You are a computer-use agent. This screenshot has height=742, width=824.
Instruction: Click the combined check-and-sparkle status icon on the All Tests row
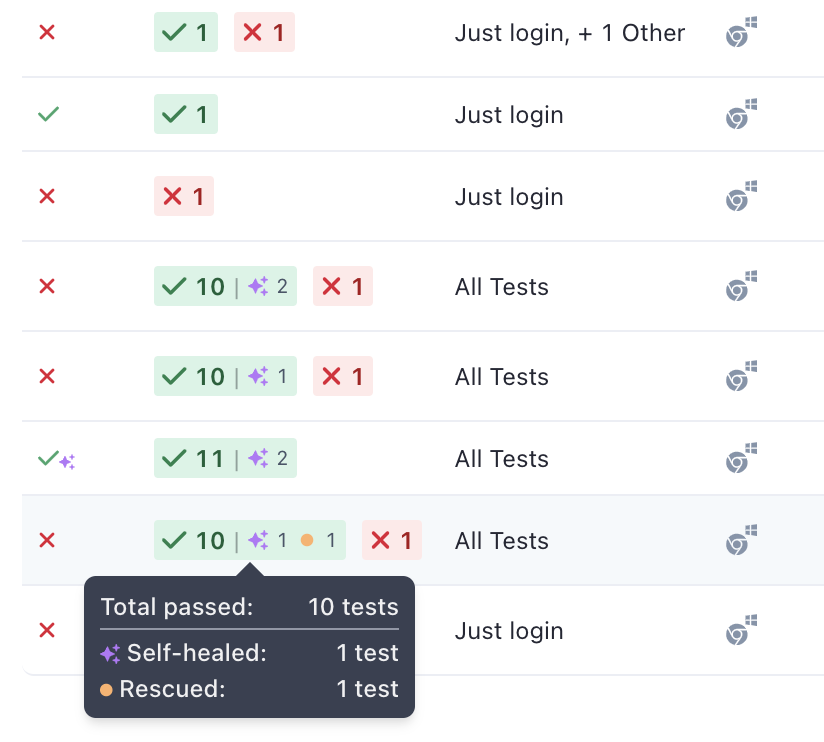(x=56, y=458)
